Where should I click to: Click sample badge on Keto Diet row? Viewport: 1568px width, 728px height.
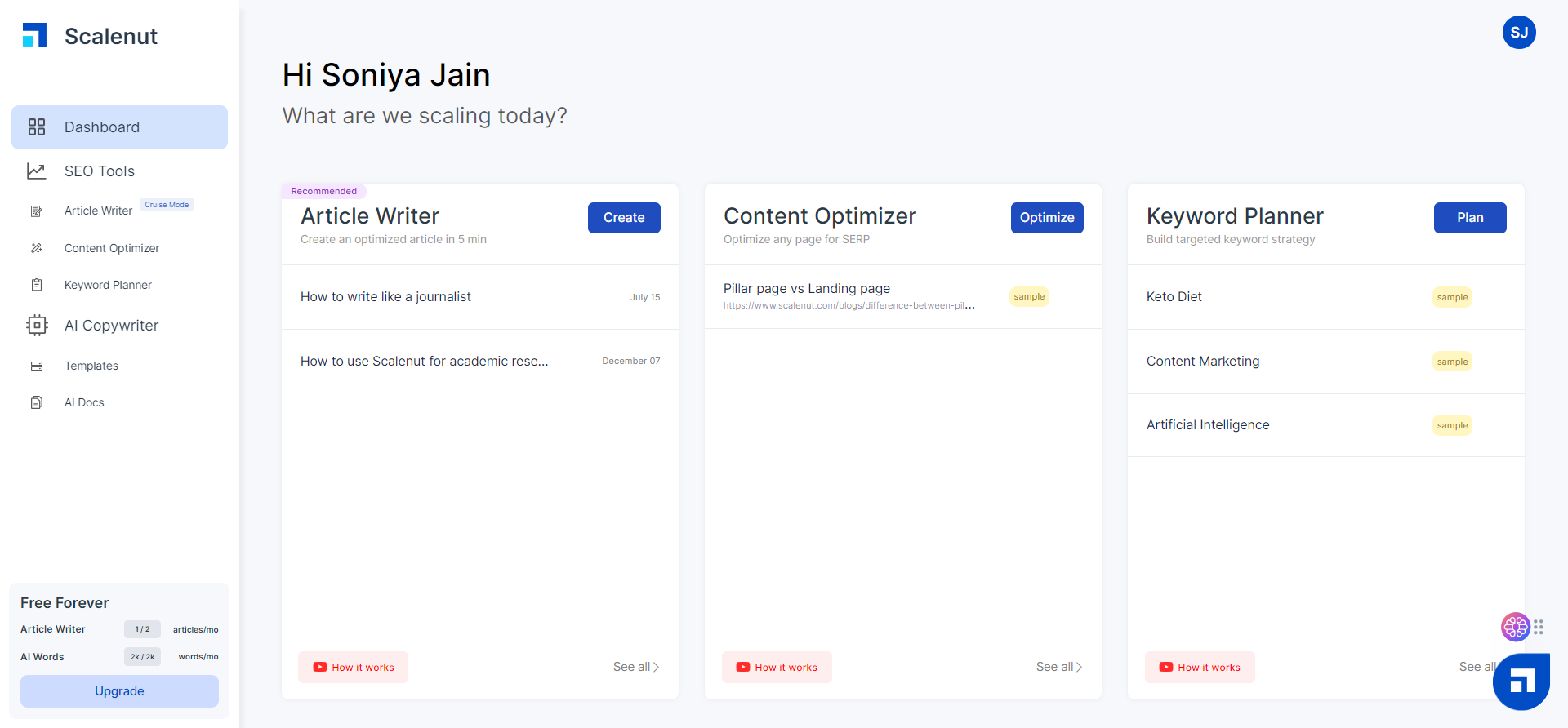click(1452, 297)
